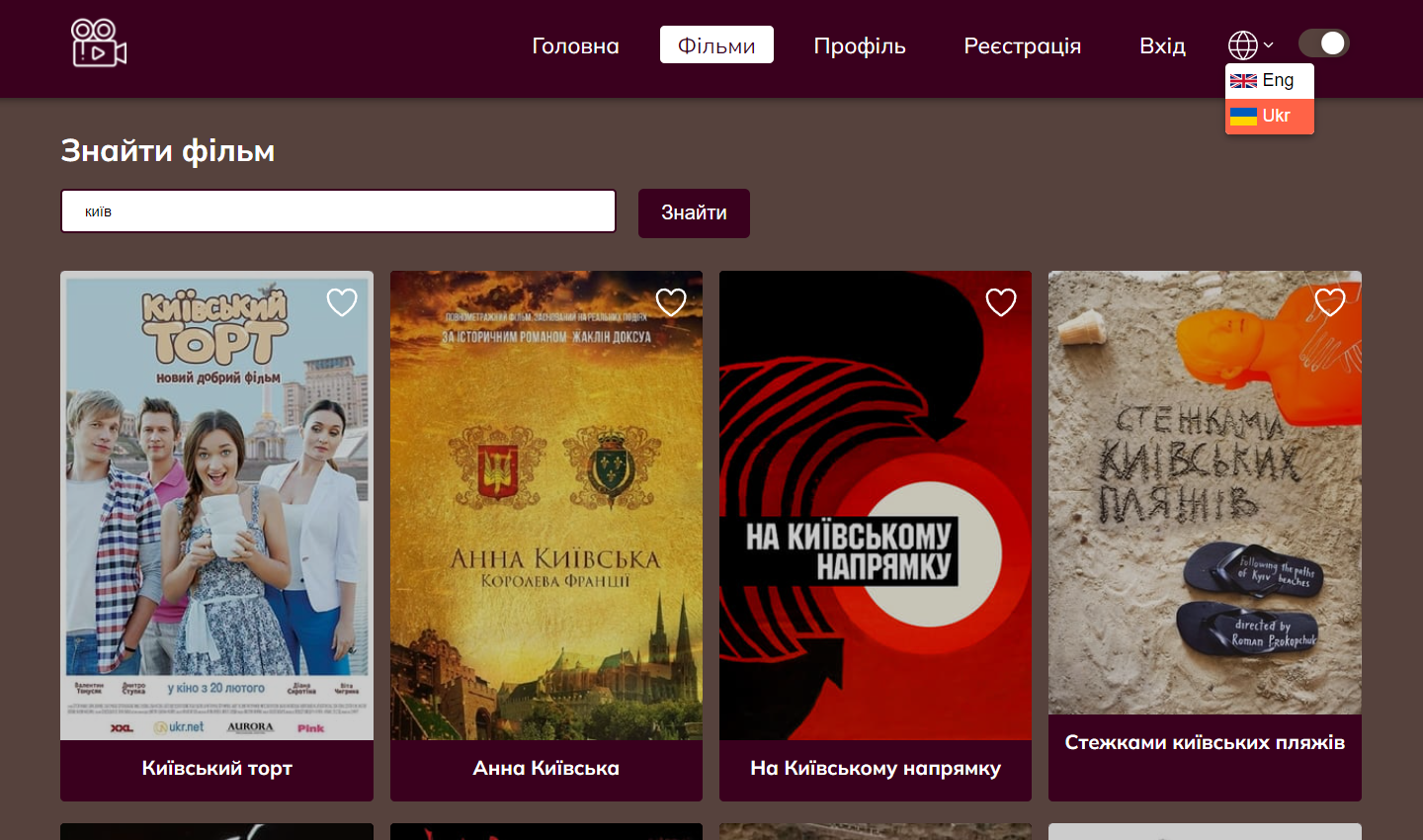Open the Вхід login page
The height and width of the screenshot is (840, 1423).
pos(1162,45)
